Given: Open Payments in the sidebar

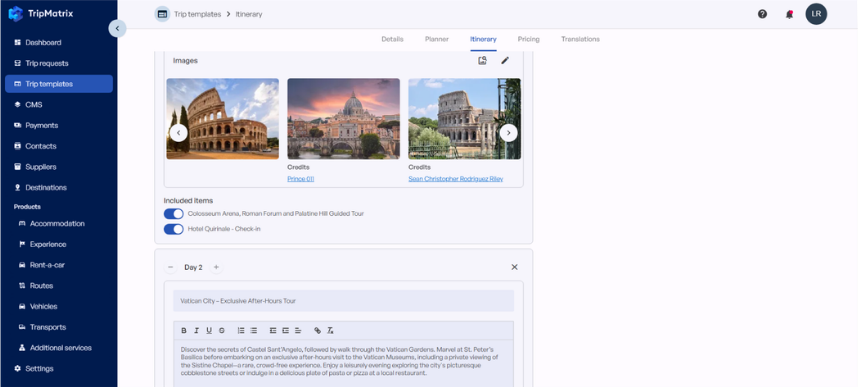Looking at the screenshot, I should click(x=59, y=125).
